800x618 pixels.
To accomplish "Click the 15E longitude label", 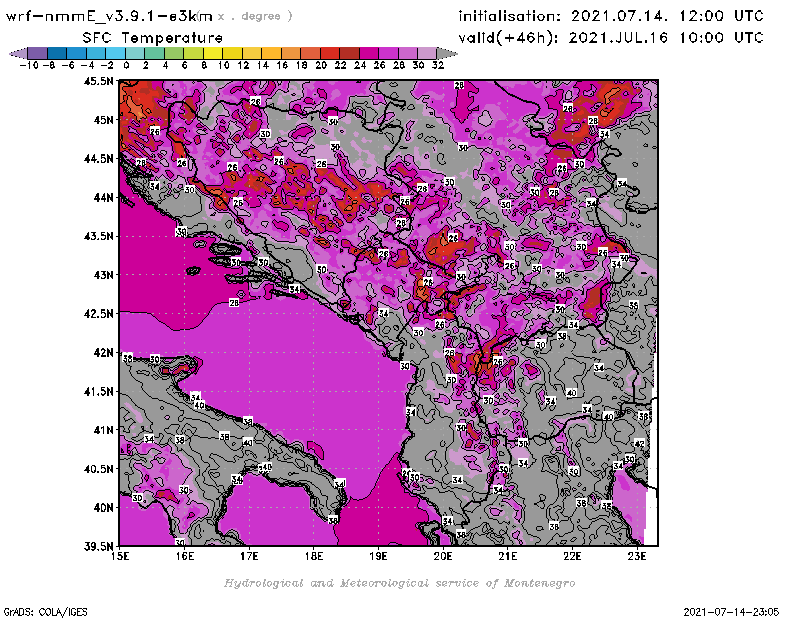I will [120, 556].
